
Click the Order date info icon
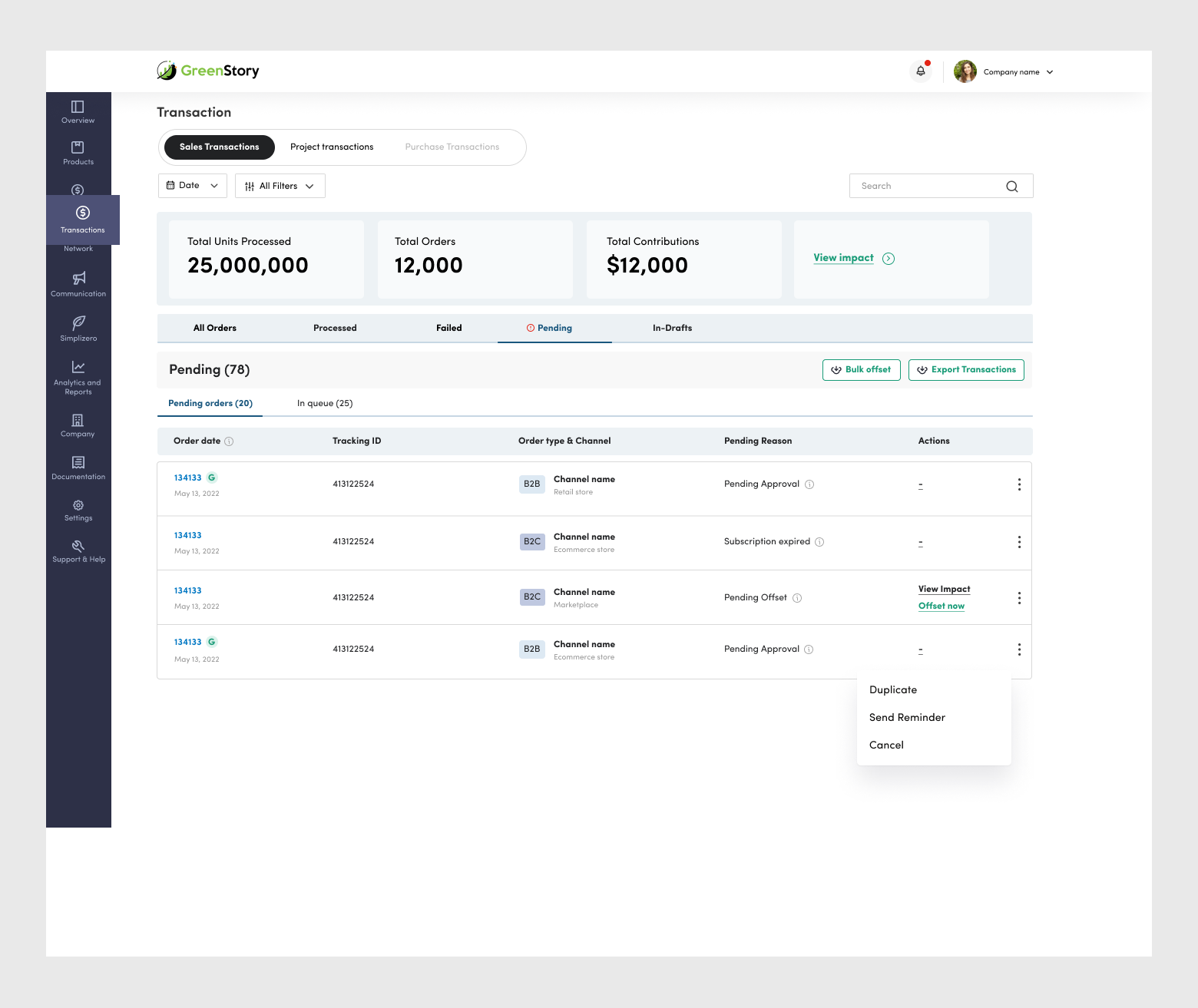coord(229,441)
